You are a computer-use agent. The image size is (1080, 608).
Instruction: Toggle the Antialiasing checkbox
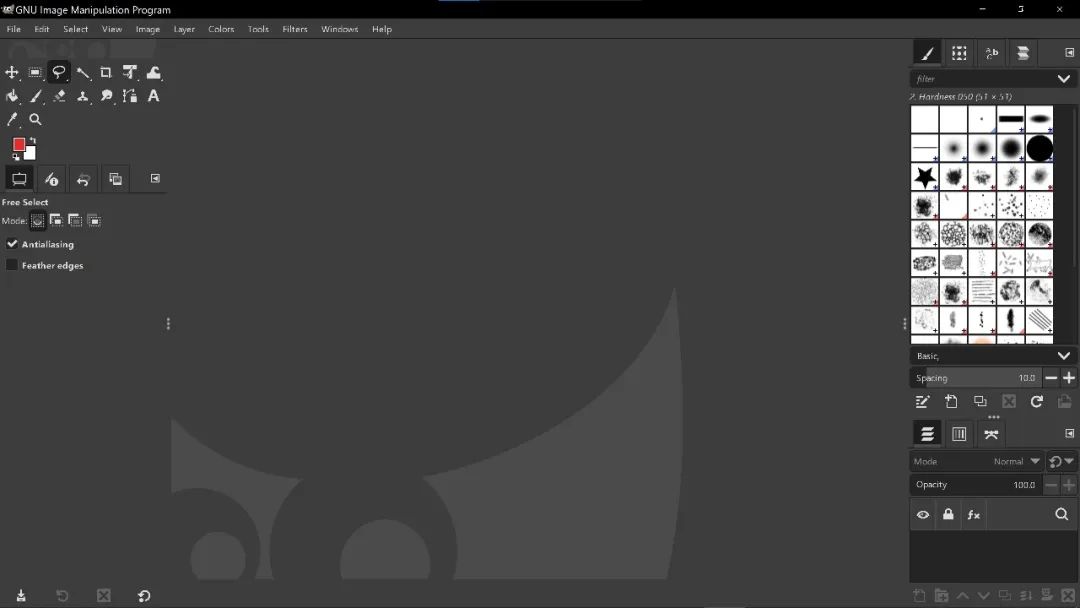point(12,244)
